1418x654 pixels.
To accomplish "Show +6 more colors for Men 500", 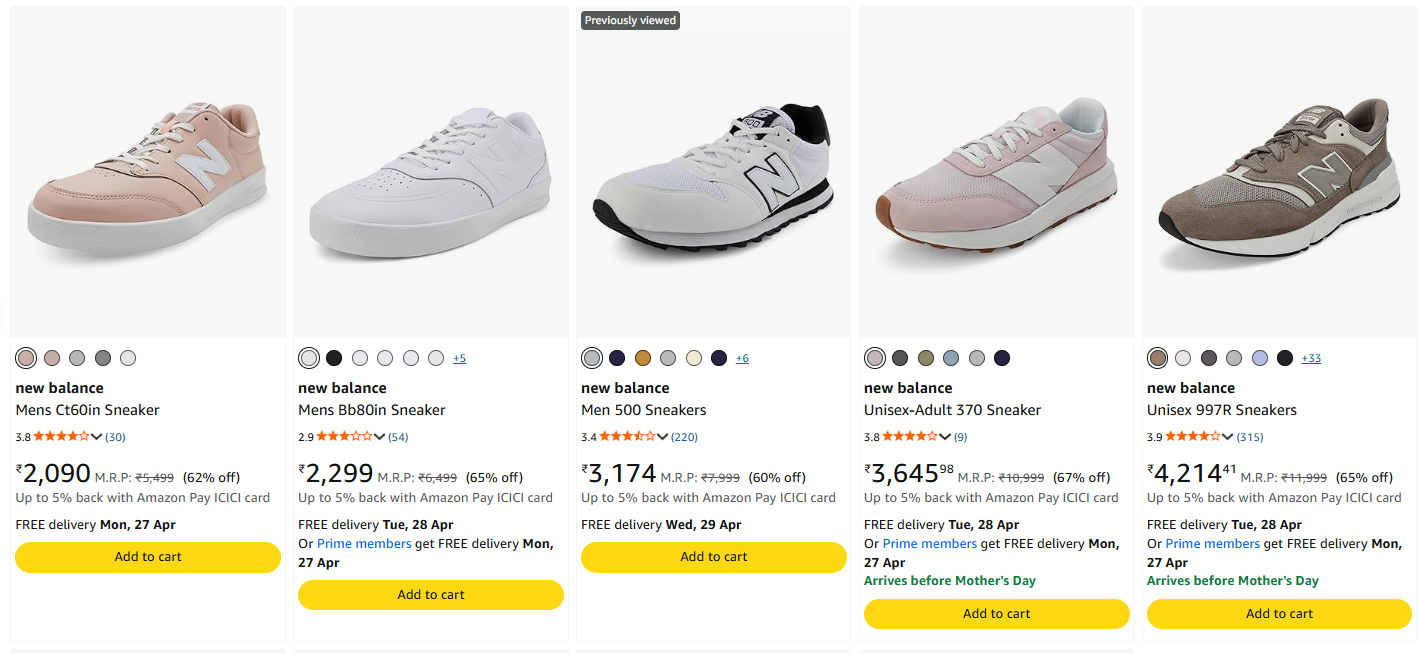I will tap(742, 359).
